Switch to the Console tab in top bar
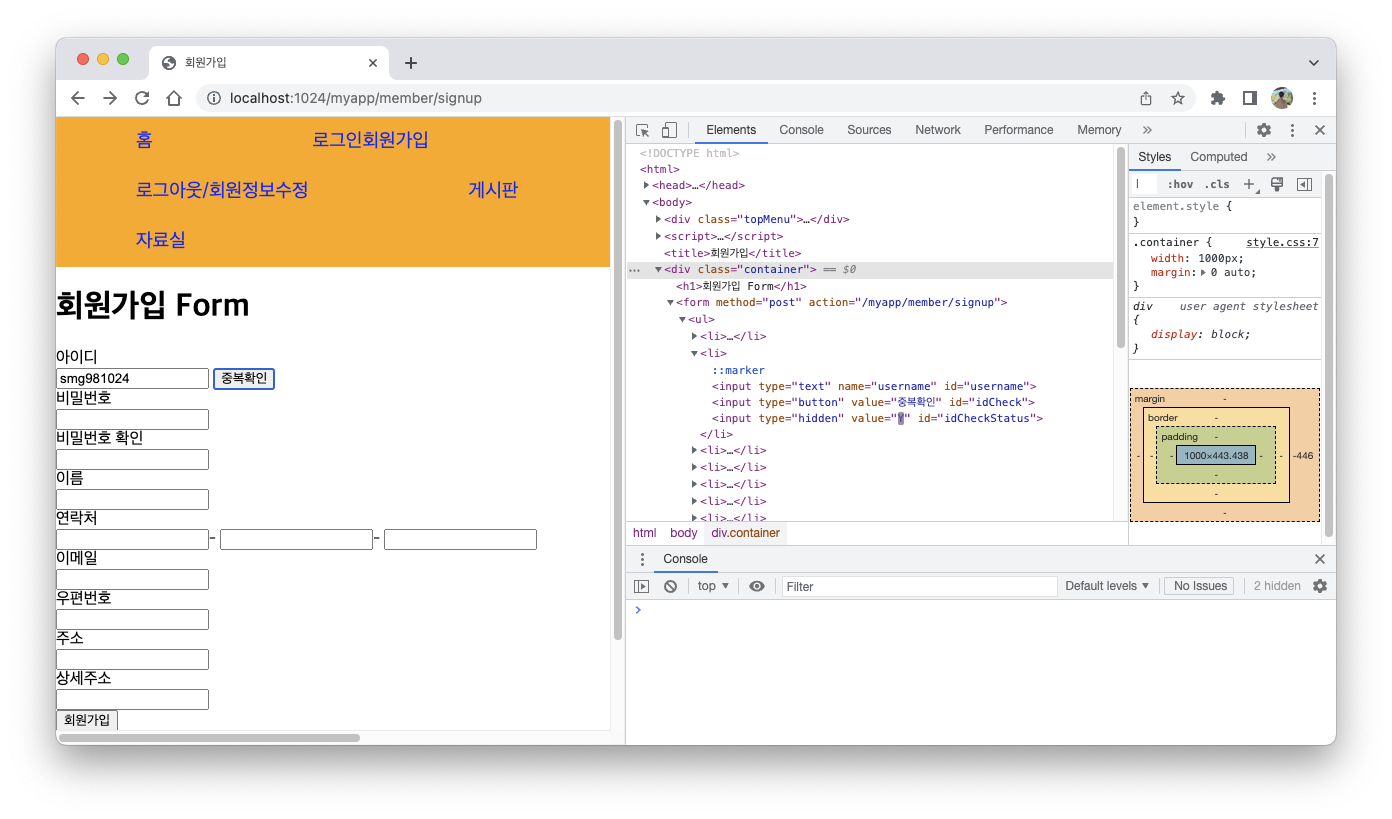This screenshot has width=1392, height=819. point(802,130)
